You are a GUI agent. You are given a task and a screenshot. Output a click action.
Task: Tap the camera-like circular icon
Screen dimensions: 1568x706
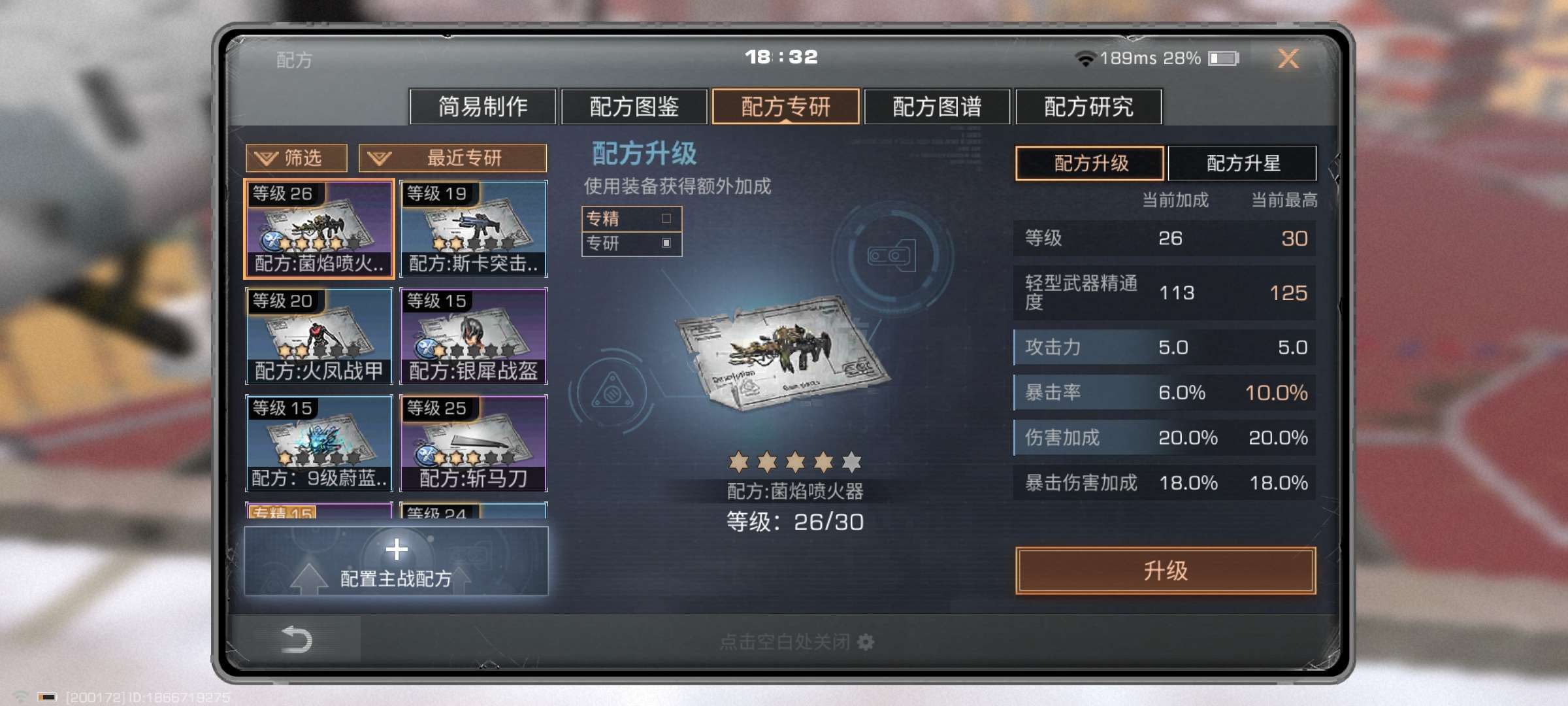point(891,256)
